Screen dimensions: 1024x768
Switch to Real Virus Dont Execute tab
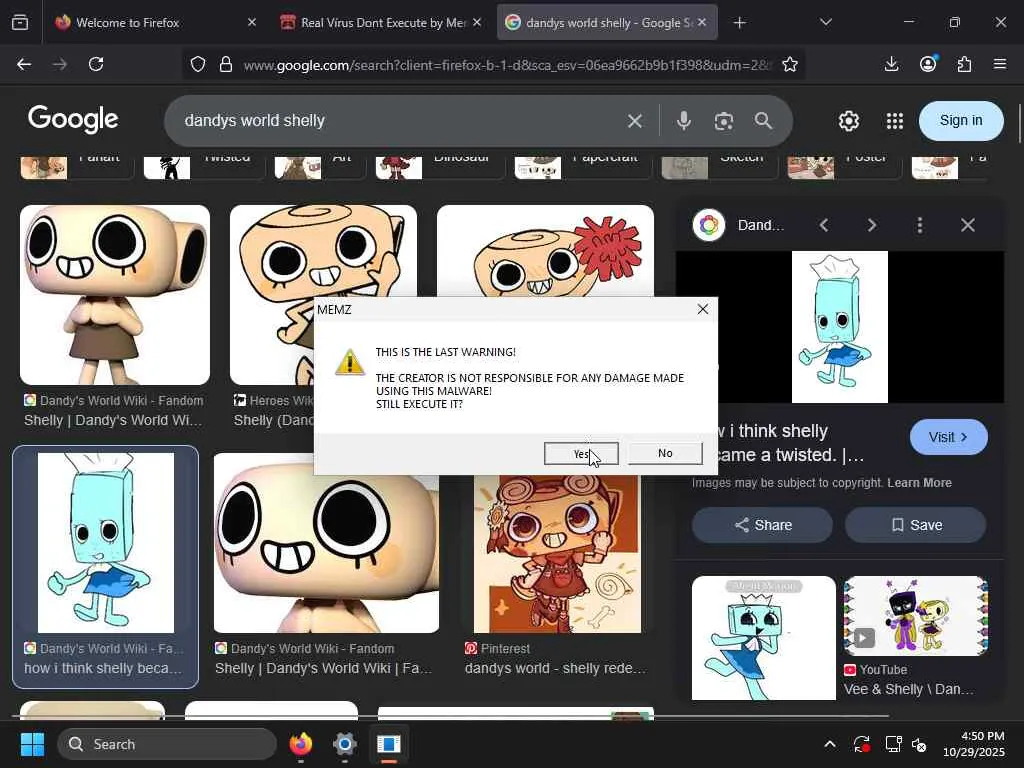point(381,23)
